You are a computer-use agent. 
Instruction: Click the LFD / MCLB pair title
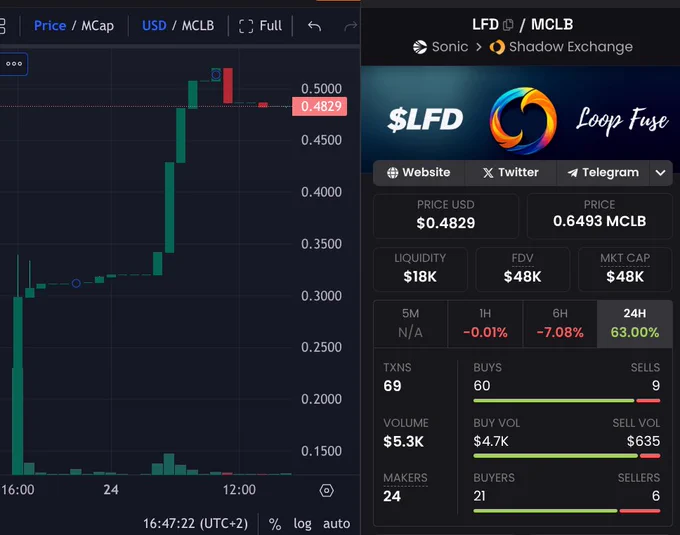[x=523, y=25]
